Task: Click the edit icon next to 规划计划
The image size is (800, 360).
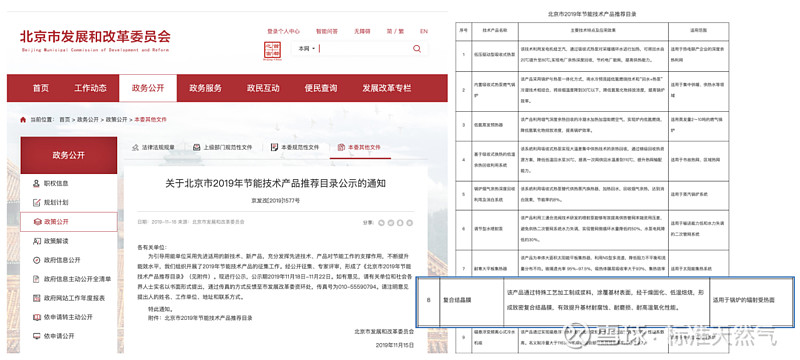Action: (36, 202)
